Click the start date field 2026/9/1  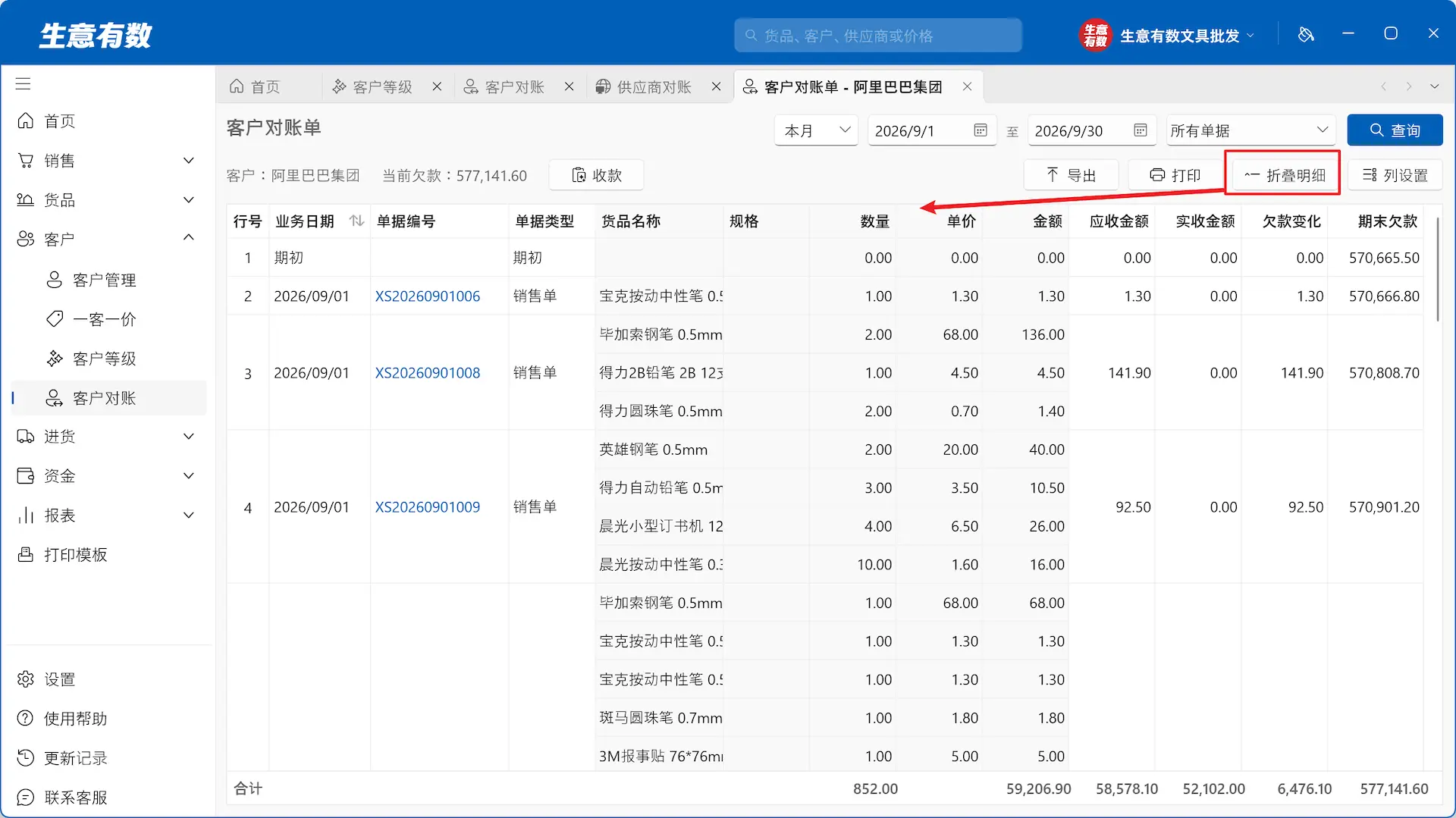point(931,130)
